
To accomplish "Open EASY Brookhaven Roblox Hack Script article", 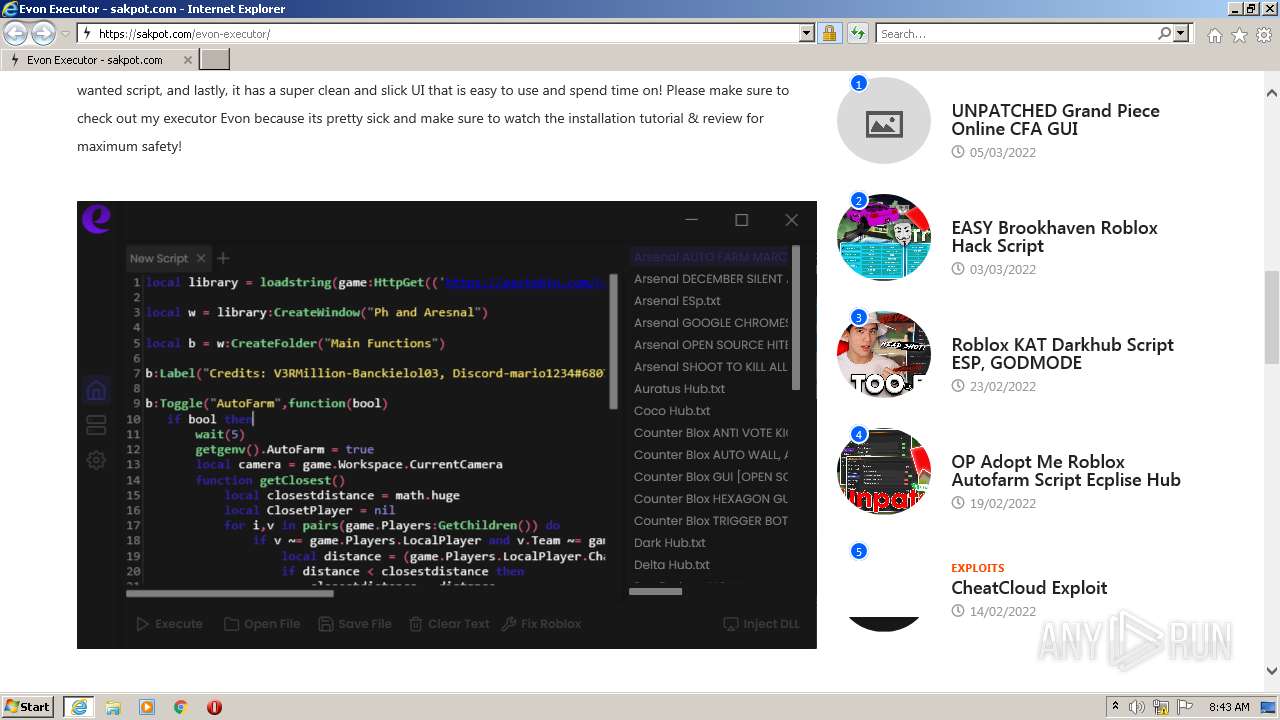I will pyautogui.click(x=1054, y=236).
